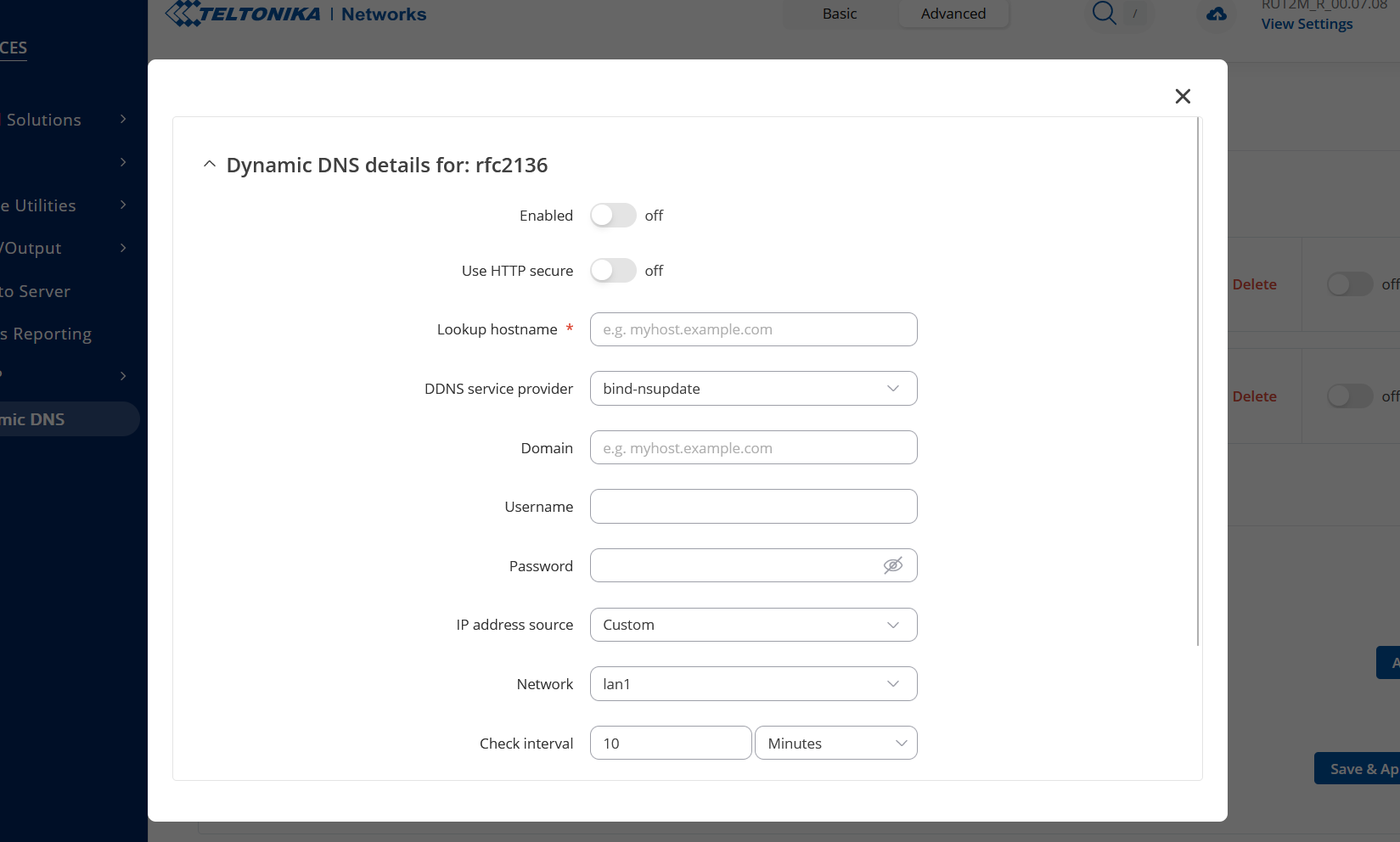Viewport: 1400px width, 842px height.
Task: Click the search magnifier icon
Action: 1104,14
